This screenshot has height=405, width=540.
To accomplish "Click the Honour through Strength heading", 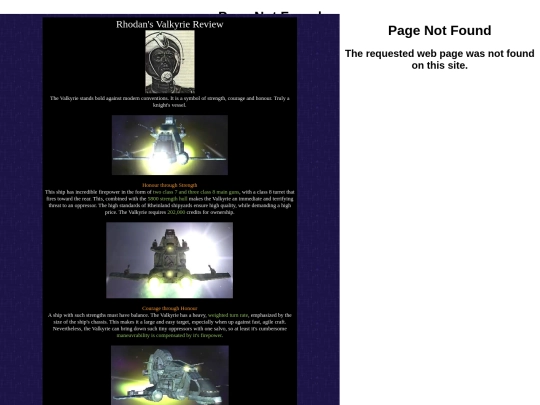I will pyautogui.click(x=170, y=185).
